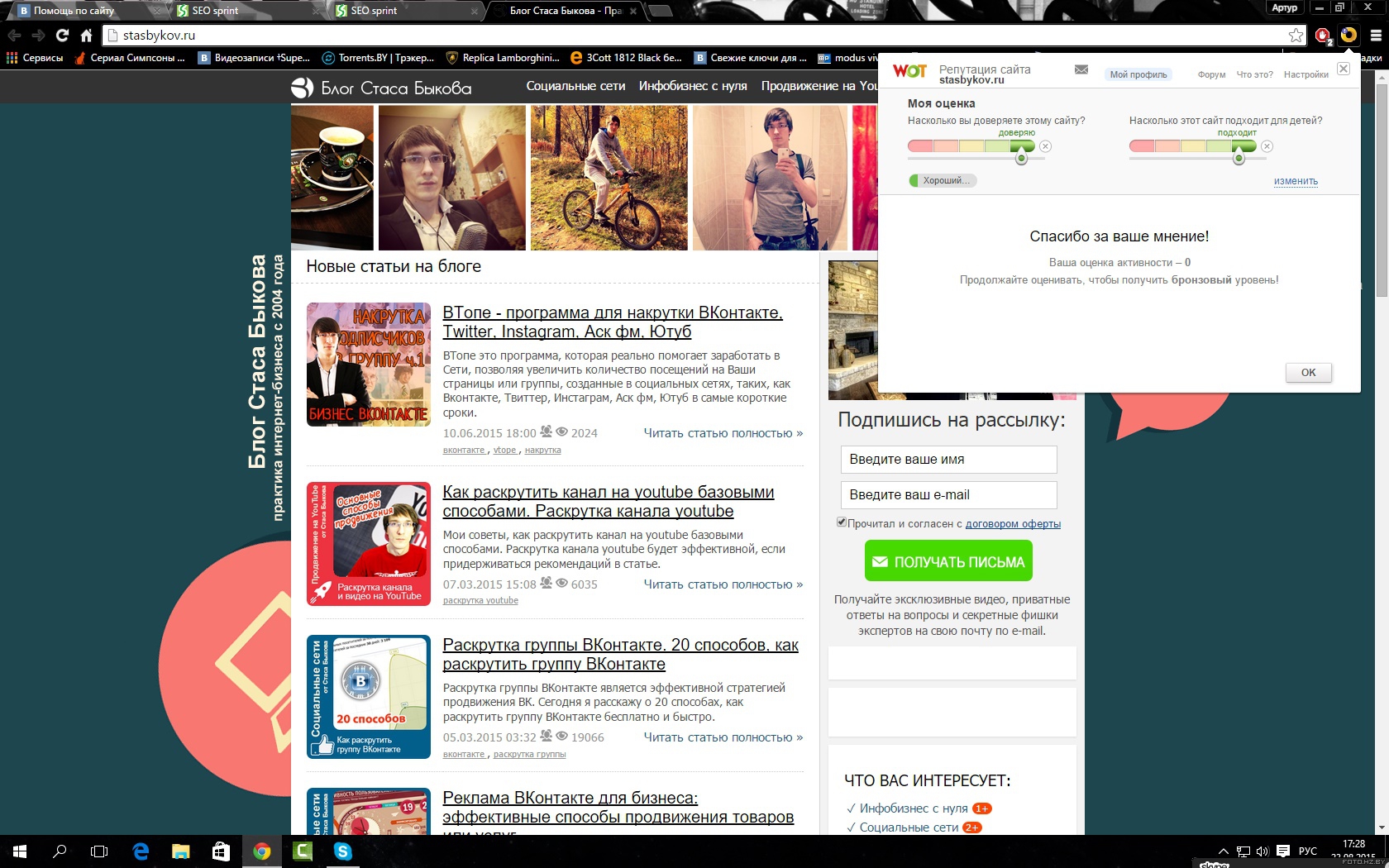Viewport: 1389px width, 868px height.
Task: Show hidden tray icons chevron
Action: [1224, 851]
